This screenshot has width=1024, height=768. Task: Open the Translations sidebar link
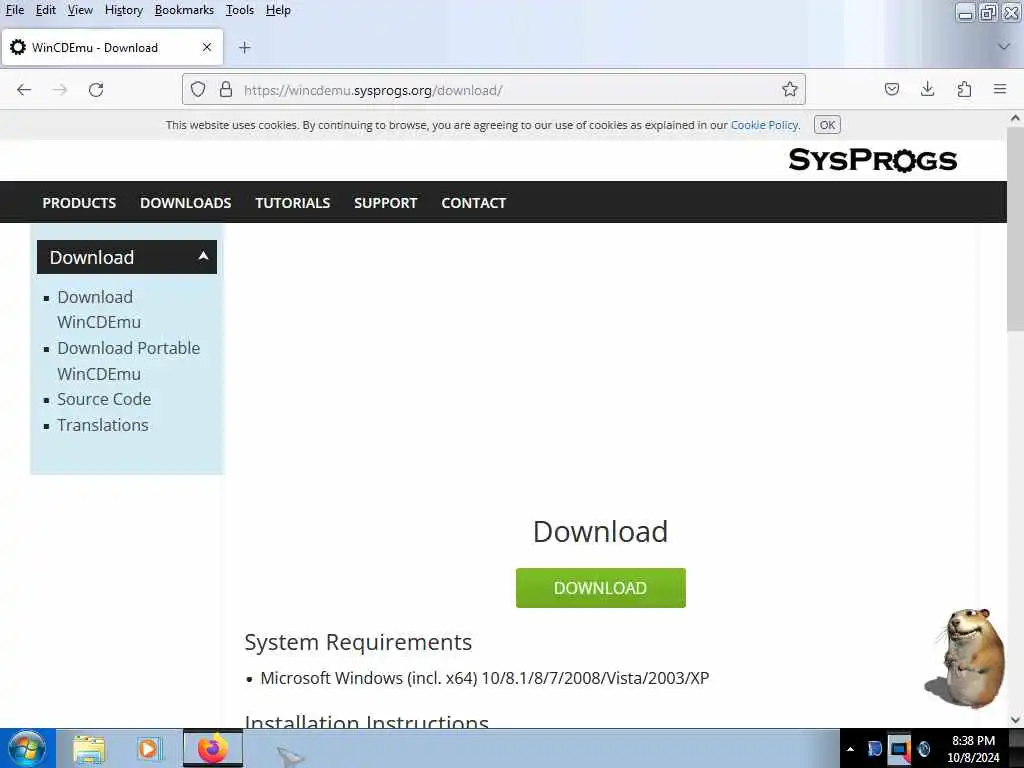click(103, 425)
